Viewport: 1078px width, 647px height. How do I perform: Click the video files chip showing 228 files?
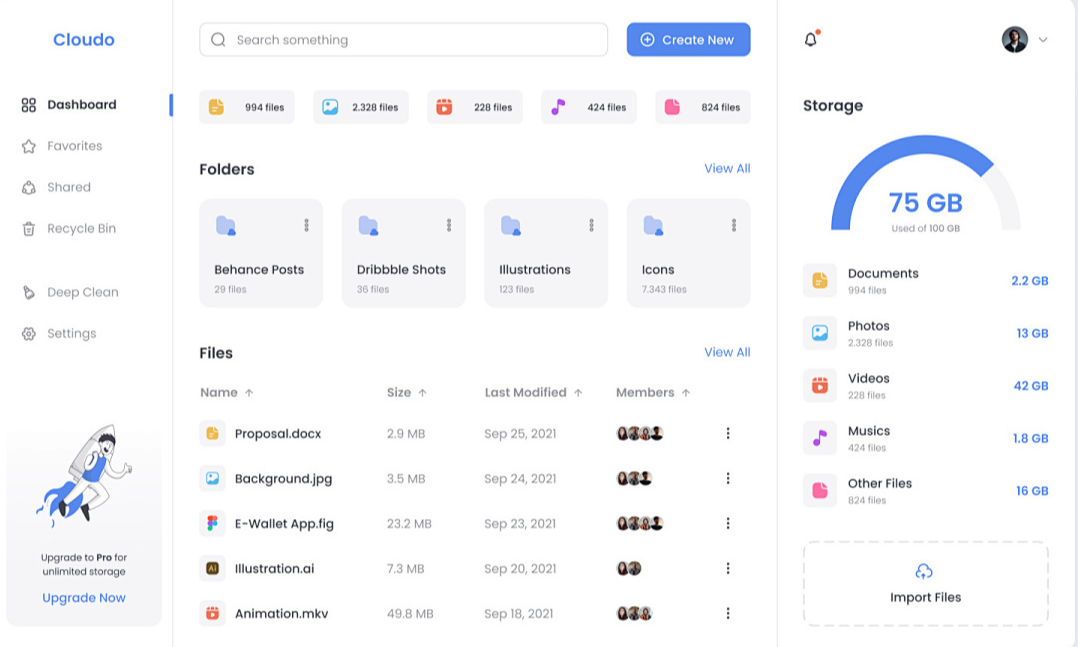point(475,107)
